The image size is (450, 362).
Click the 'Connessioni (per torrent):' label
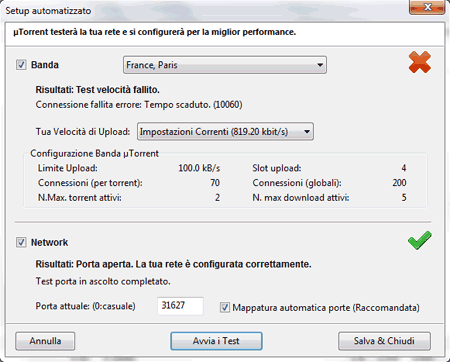pos(90,183)
